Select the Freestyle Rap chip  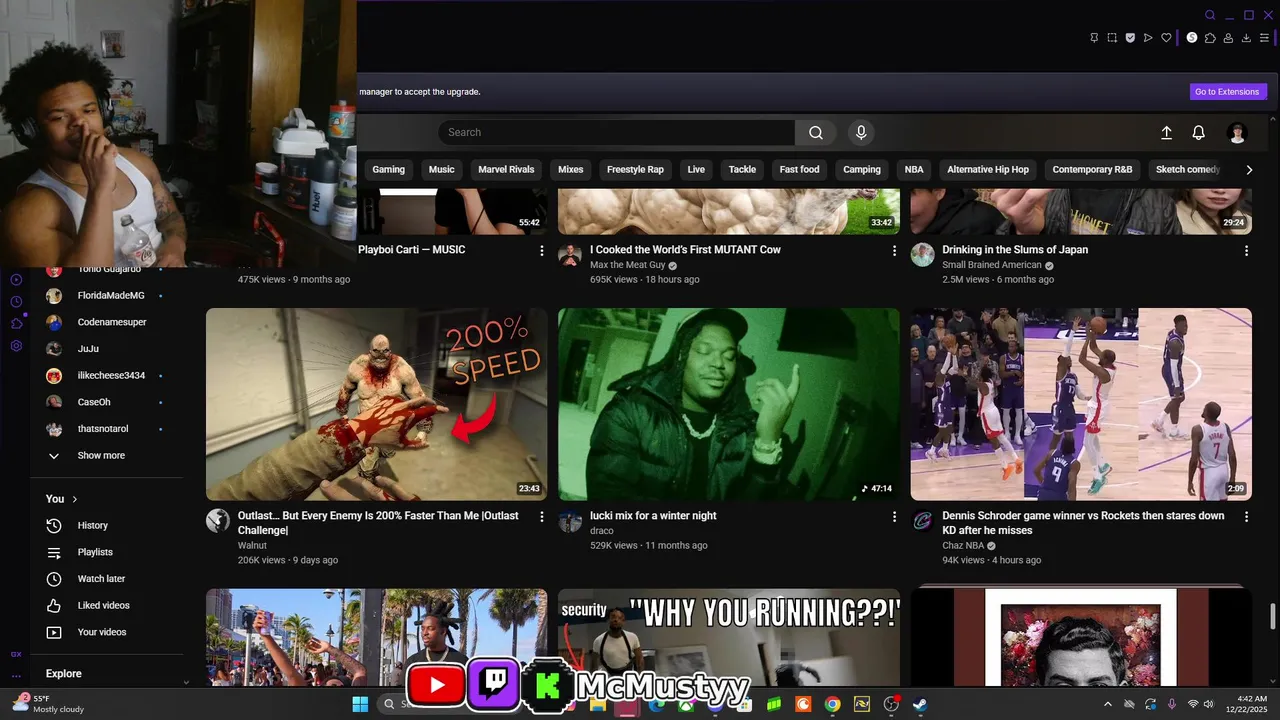[x=635, y=170]
